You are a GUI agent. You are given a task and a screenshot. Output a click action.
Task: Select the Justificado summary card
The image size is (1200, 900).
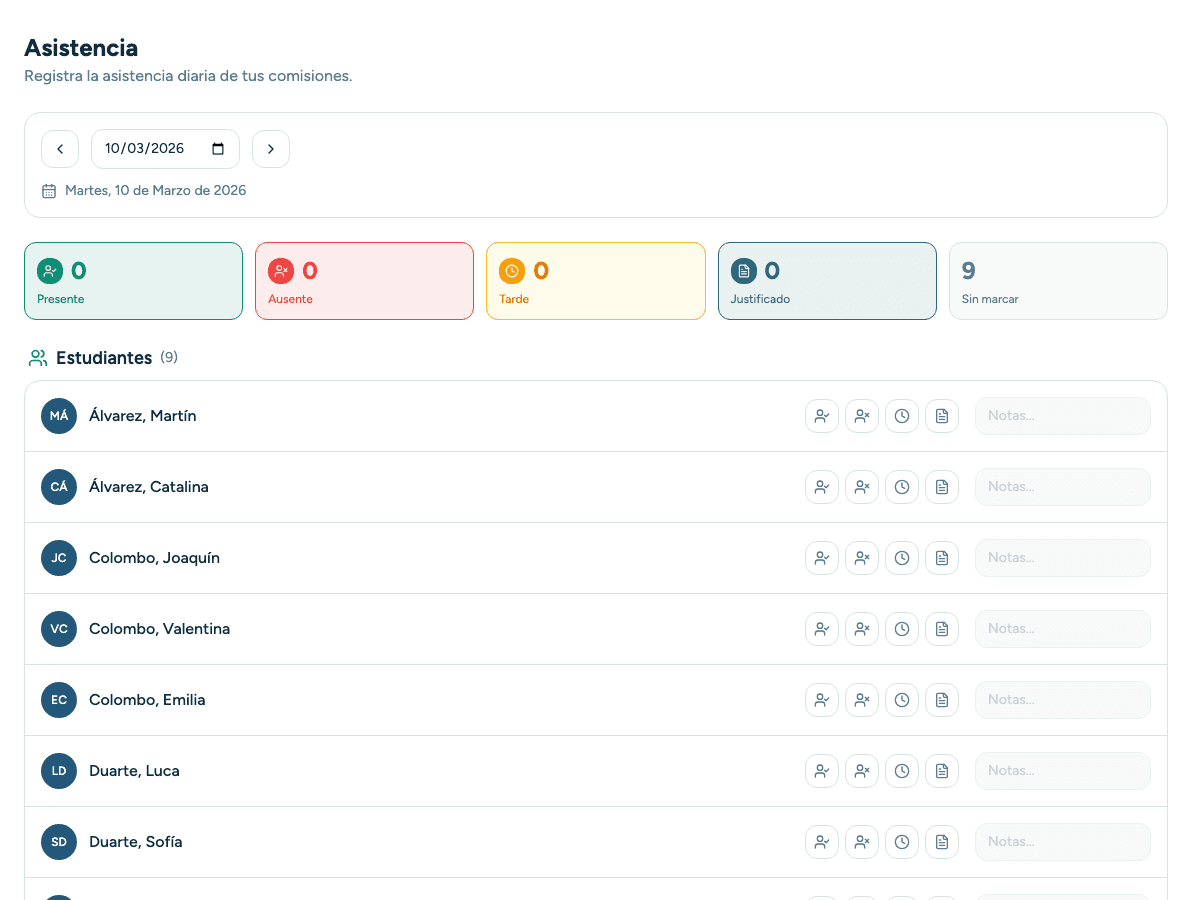[x=827, y=281]
